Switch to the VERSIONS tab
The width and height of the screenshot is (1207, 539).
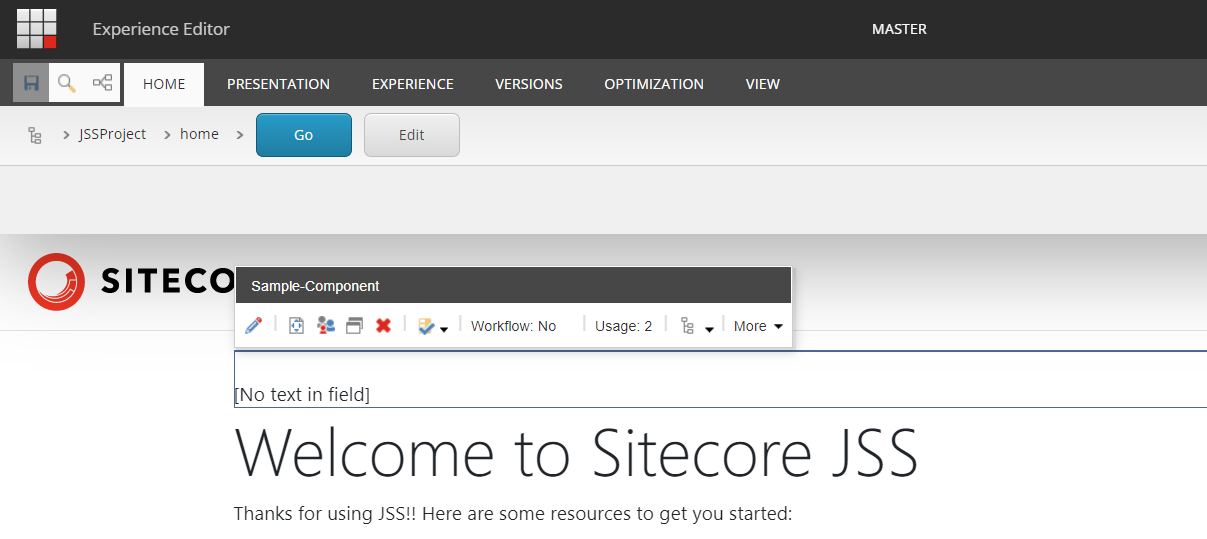(529, 84)
